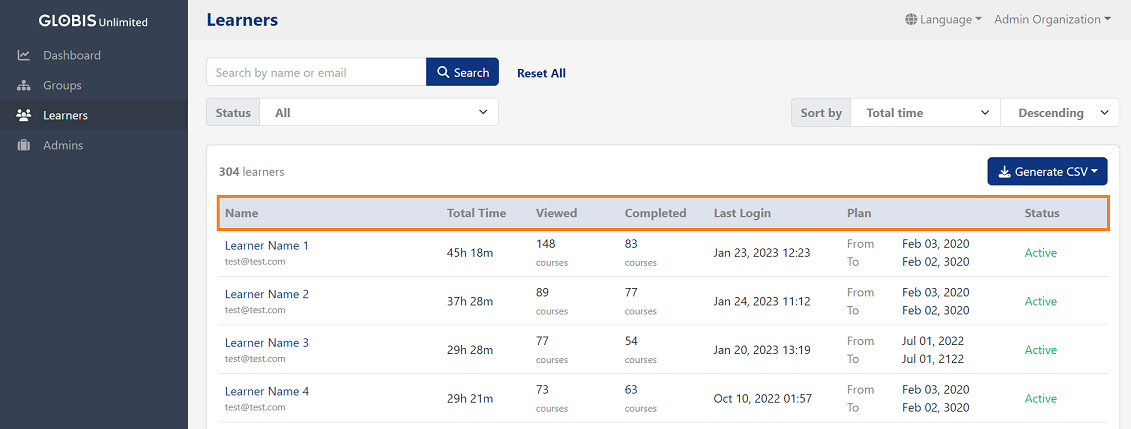This screenshot has width=1131, height=429.
Task: Click the Total Time column header
Action: (x=476, y=213)
